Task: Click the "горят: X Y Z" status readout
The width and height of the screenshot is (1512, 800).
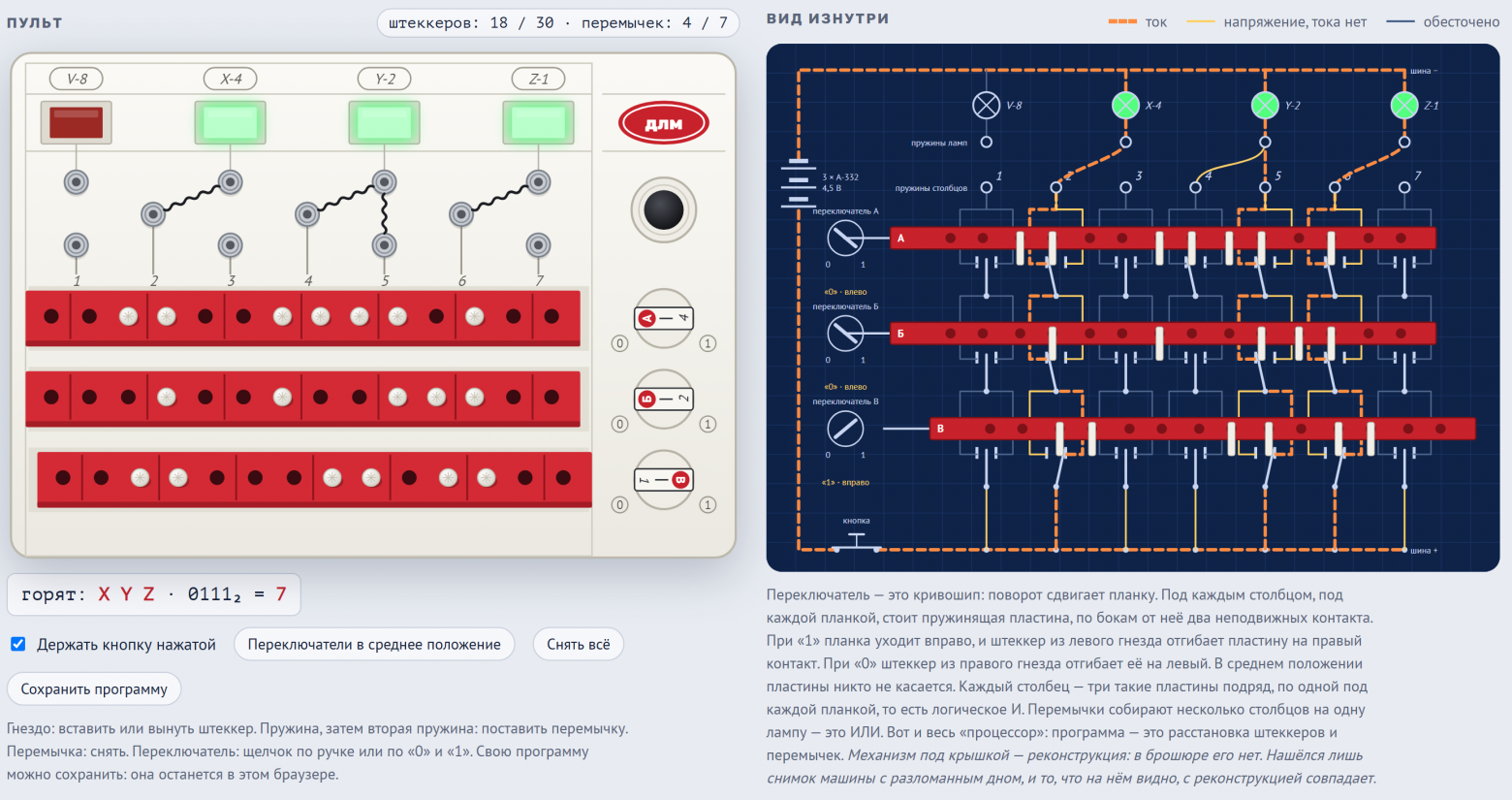Action: click(x=154, y=594)
